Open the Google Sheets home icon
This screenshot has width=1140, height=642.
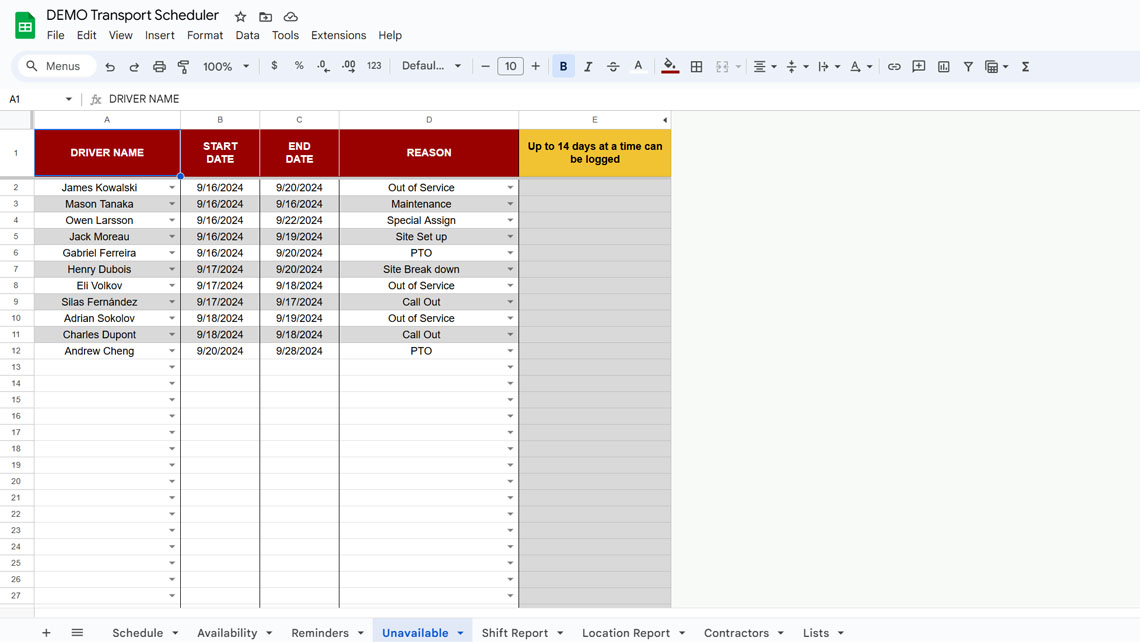25,25
